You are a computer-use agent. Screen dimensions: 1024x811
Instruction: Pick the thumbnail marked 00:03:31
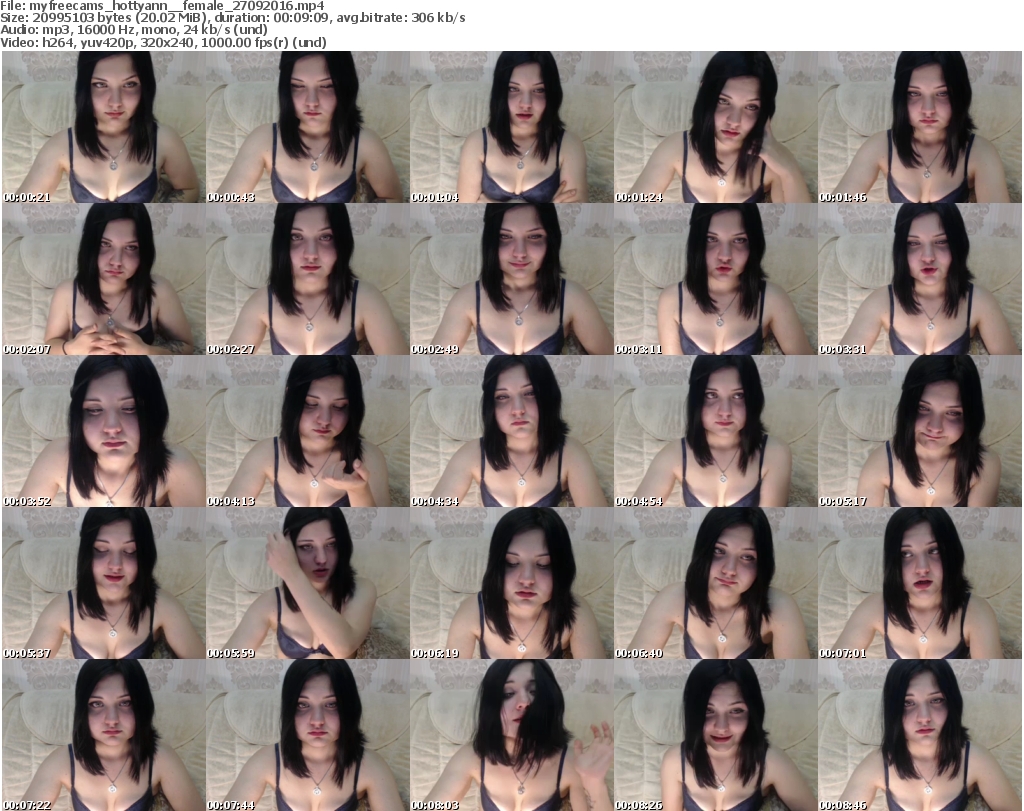[919, 279]
